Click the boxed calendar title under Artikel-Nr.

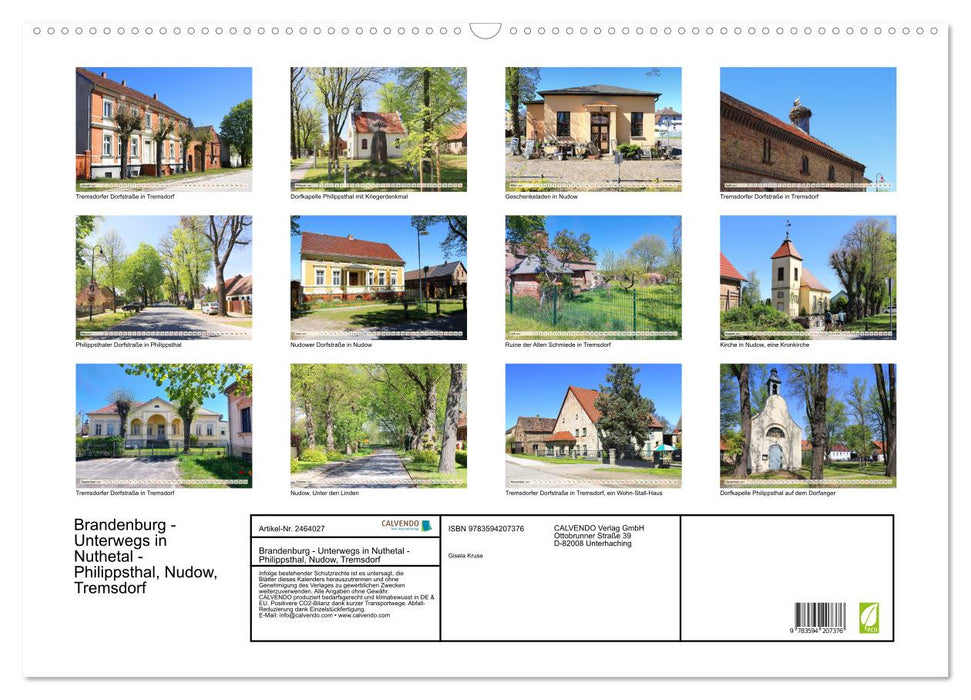[x=334, y=554]
